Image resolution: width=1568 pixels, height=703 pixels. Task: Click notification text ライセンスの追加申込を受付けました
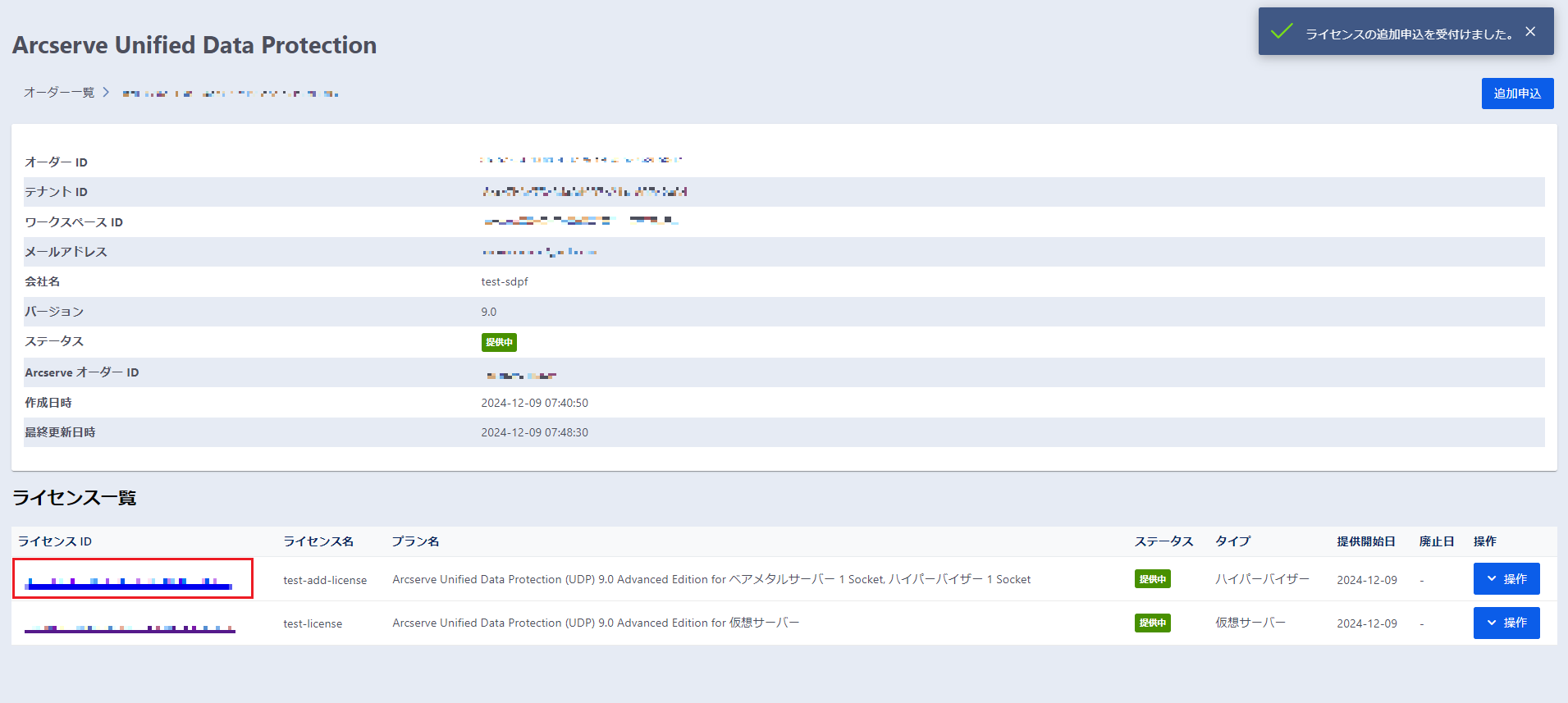click(x=1410, y=34)
